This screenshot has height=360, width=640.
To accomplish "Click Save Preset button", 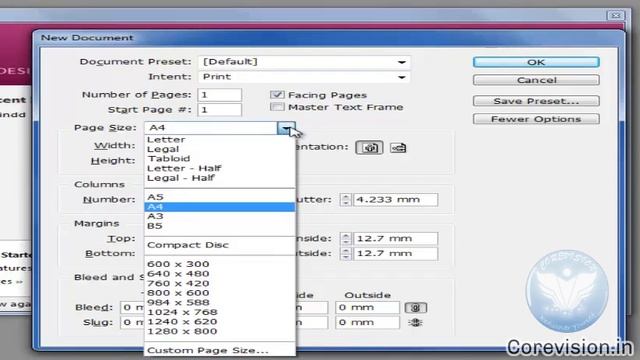I will click(x=536, y=101).
